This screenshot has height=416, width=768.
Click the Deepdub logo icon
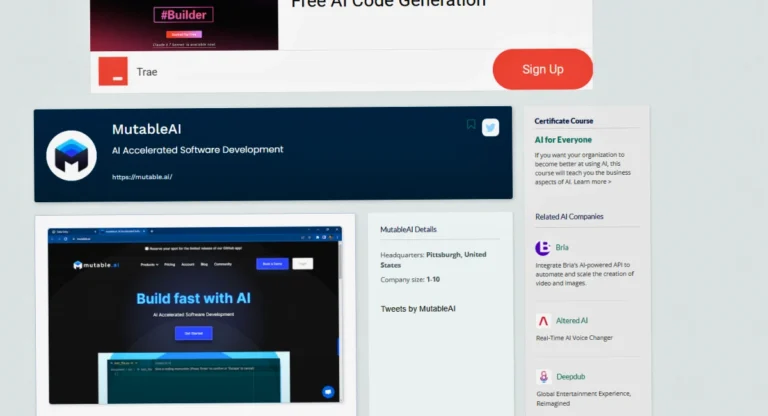tap(543, 377)
